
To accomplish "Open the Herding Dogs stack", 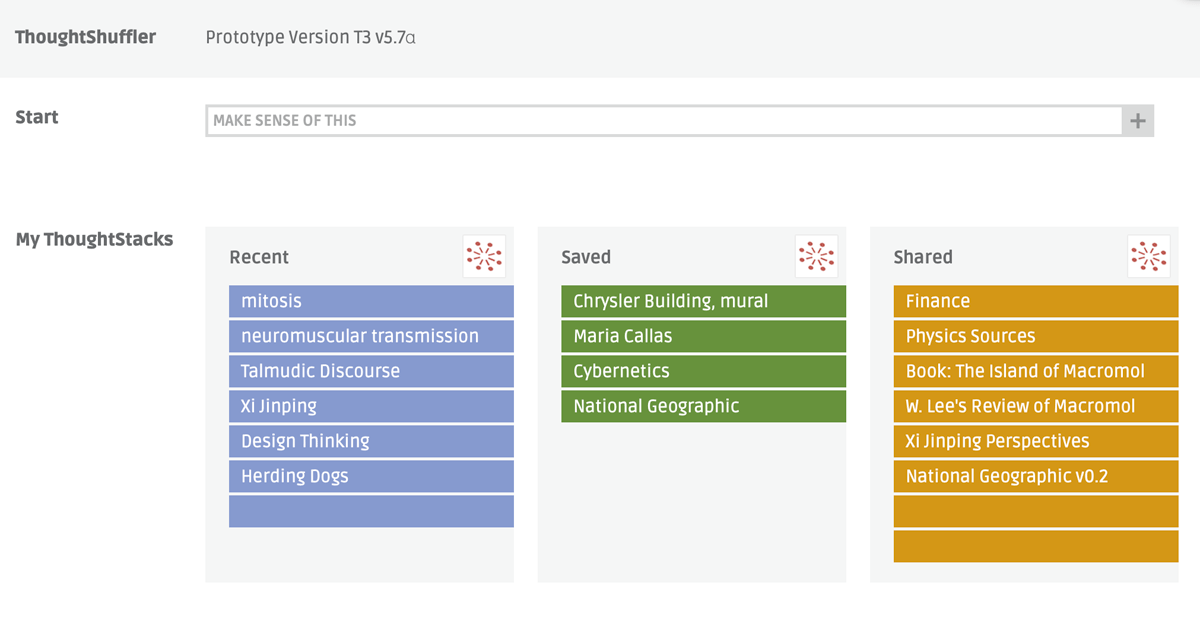I will point(371,476).
